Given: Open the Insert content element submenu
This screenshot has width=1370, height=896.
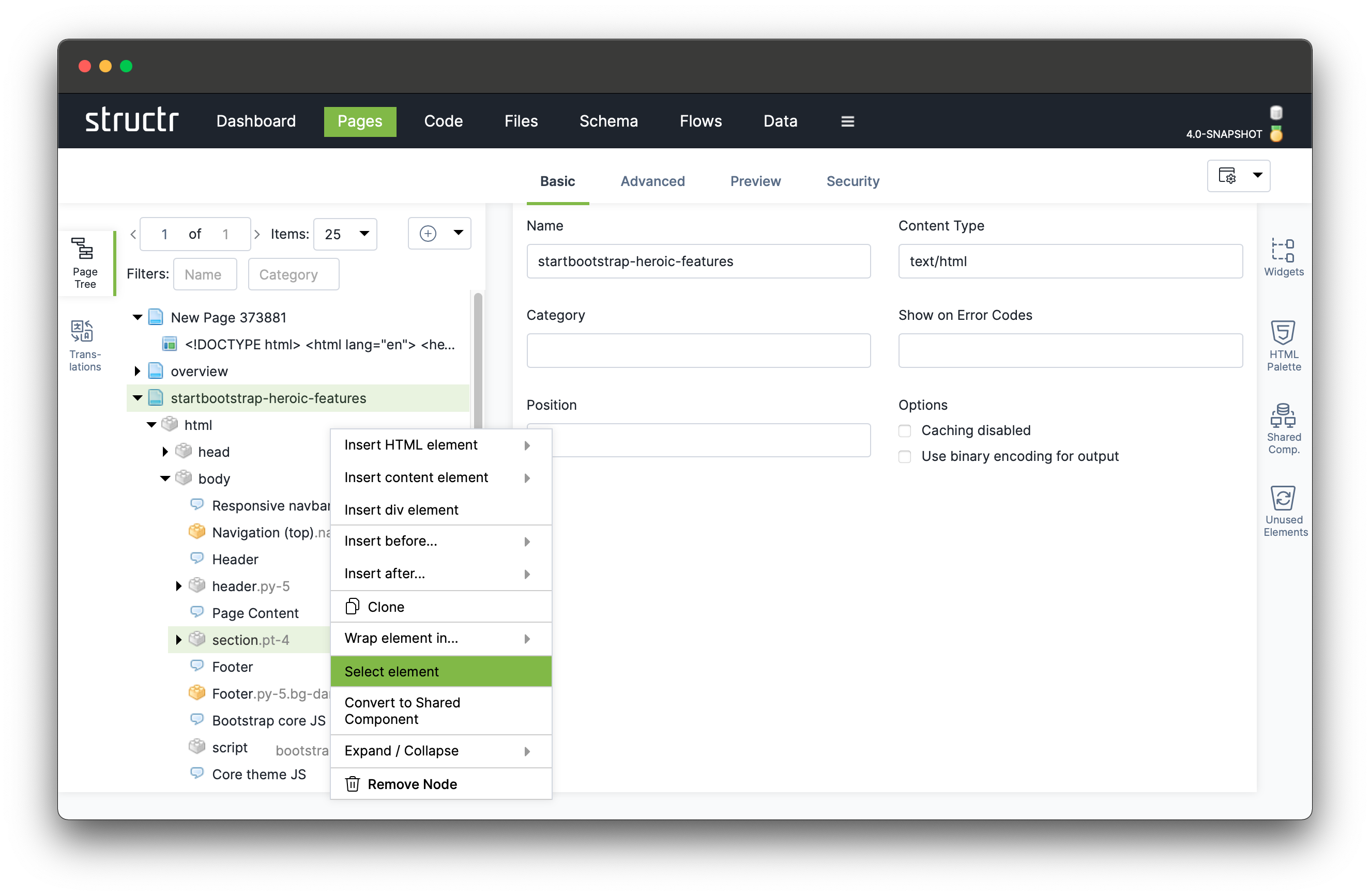Looking at the screenshot, I should (x=416, y=477).
